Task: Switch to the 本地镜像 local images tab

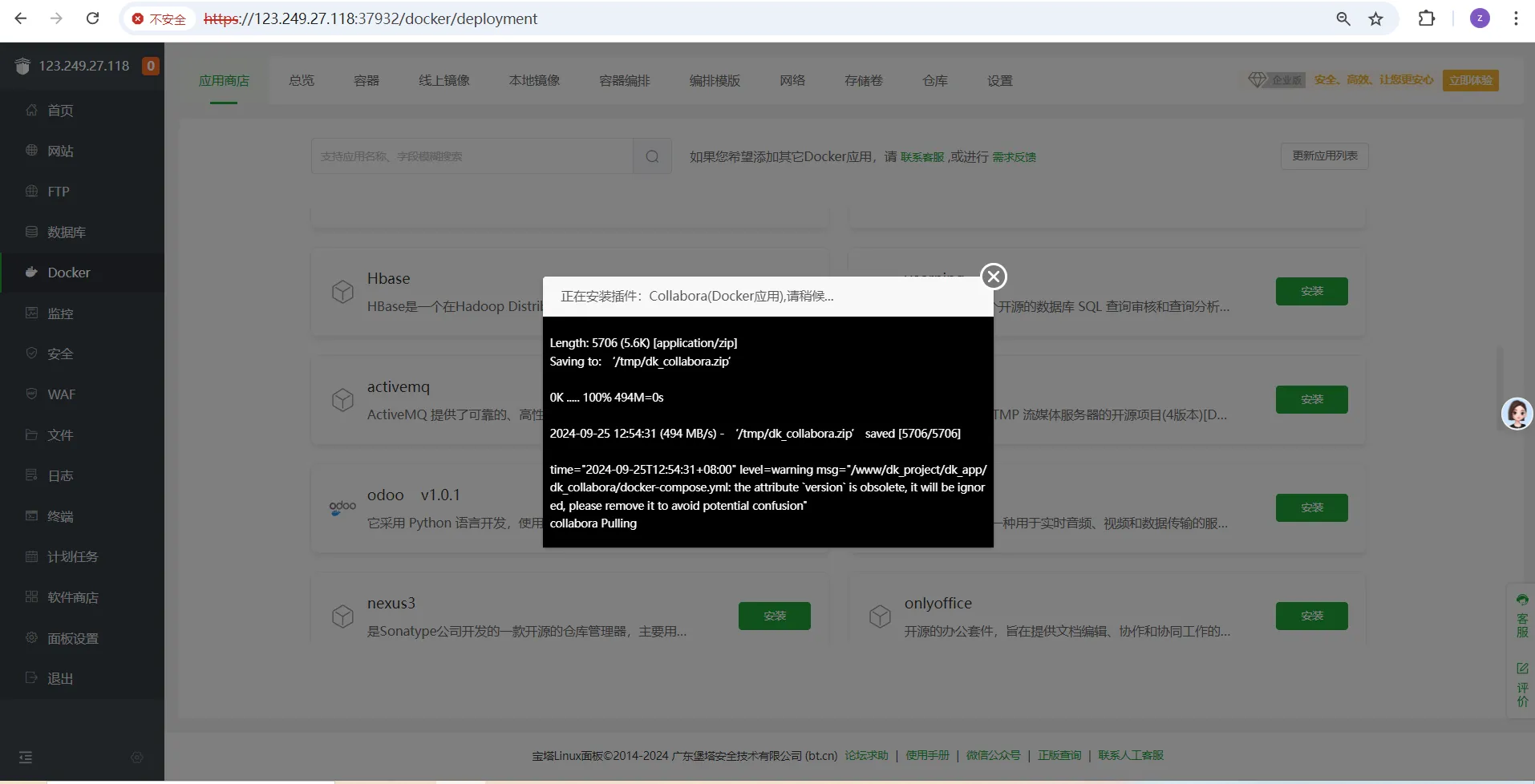Action: (x=534, y=80)
